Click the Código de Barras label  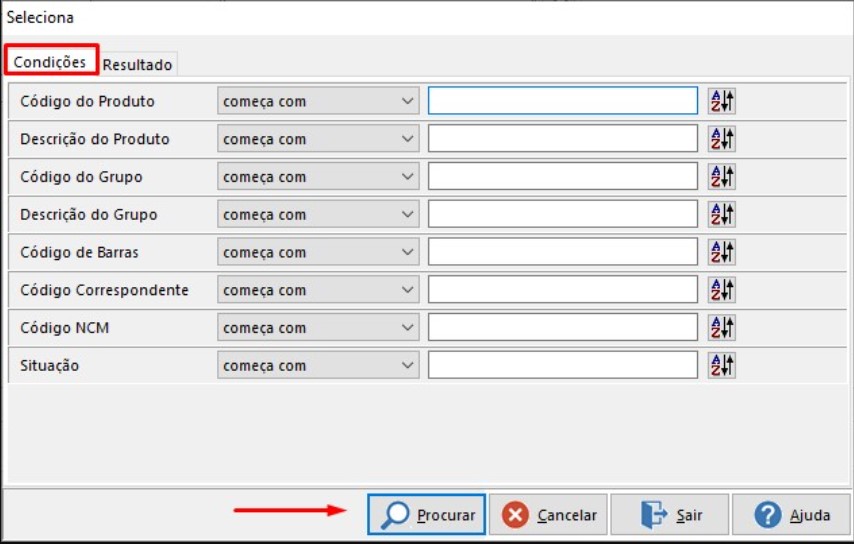(x=80, y=252)
